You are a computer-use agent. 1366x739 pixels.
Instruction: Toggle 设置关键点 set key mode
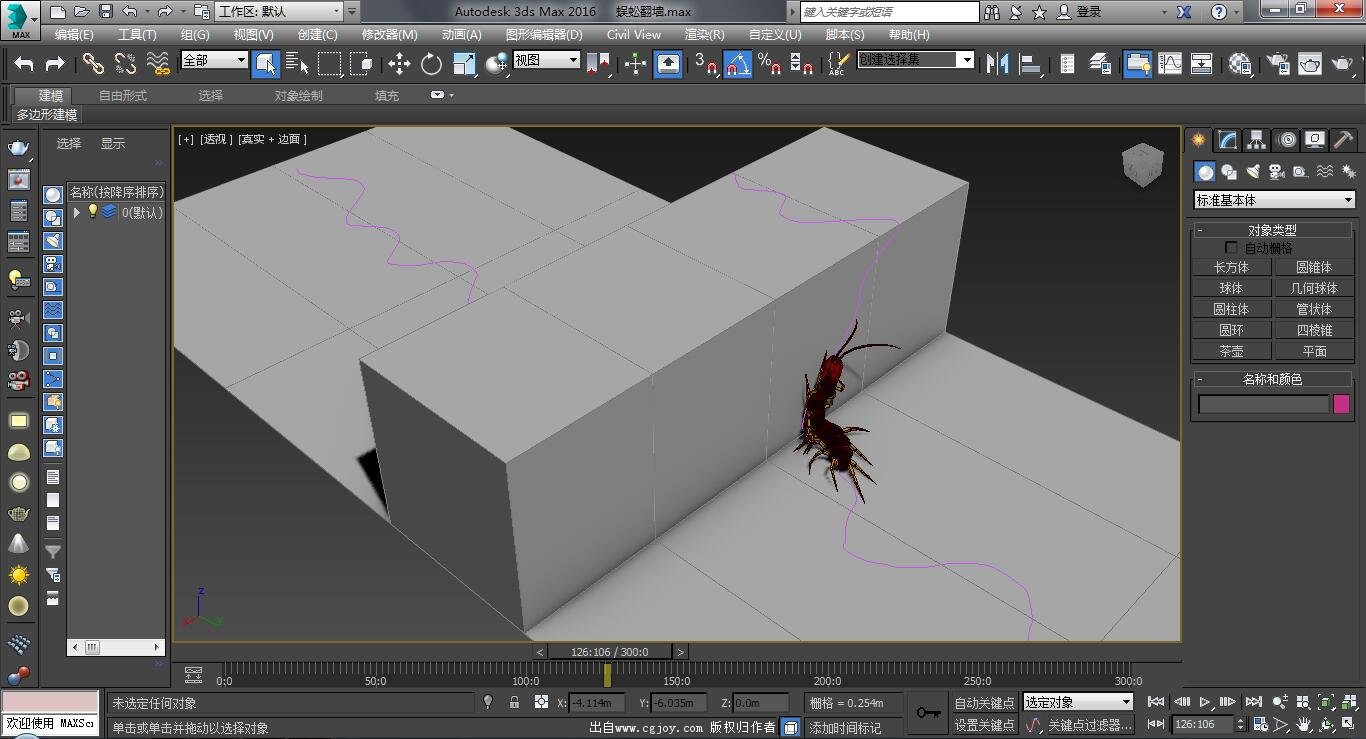pyautogui.click(x=984, y=725)
